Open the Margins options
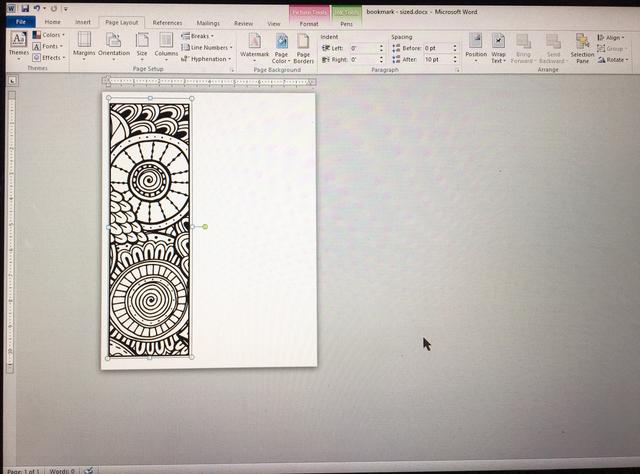 point(84,46)
